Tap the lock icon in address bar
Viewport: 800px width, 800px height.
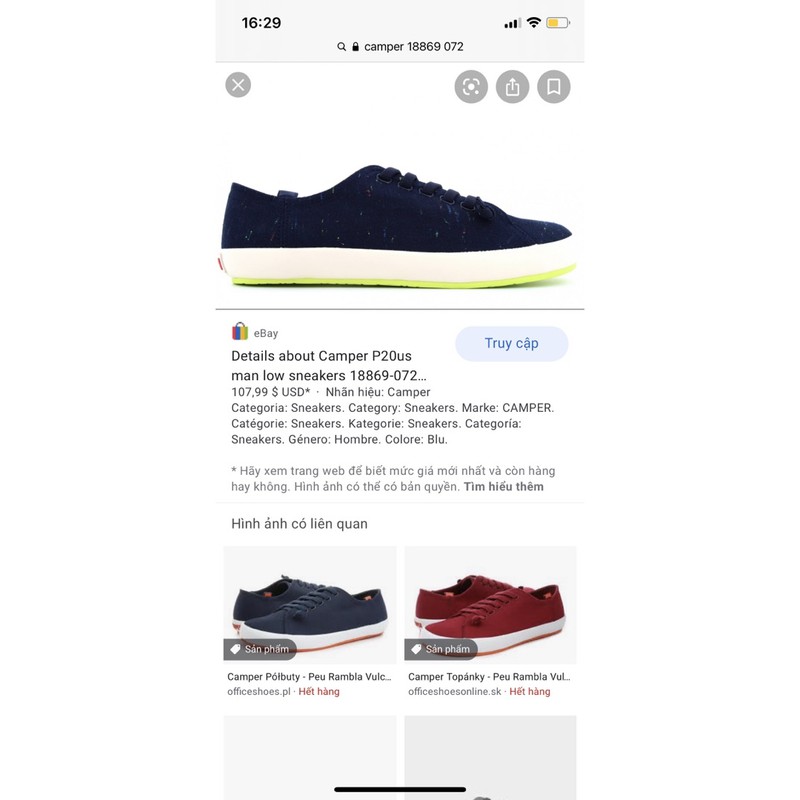[x=356, y=47]
